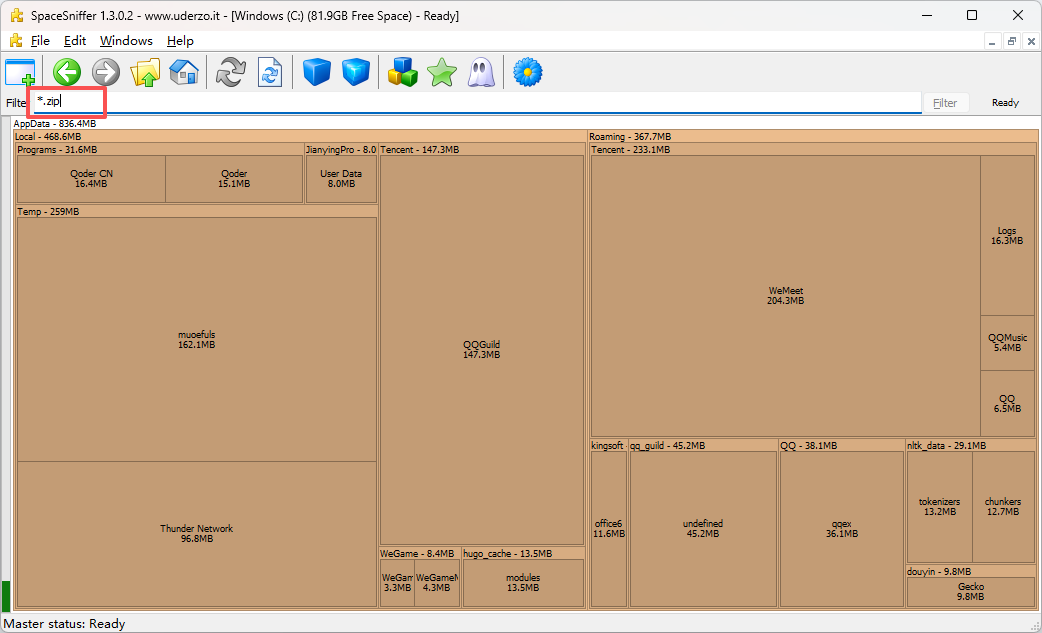
Task: Go forward with the gray right arrow
Action: tap(106, 72)
